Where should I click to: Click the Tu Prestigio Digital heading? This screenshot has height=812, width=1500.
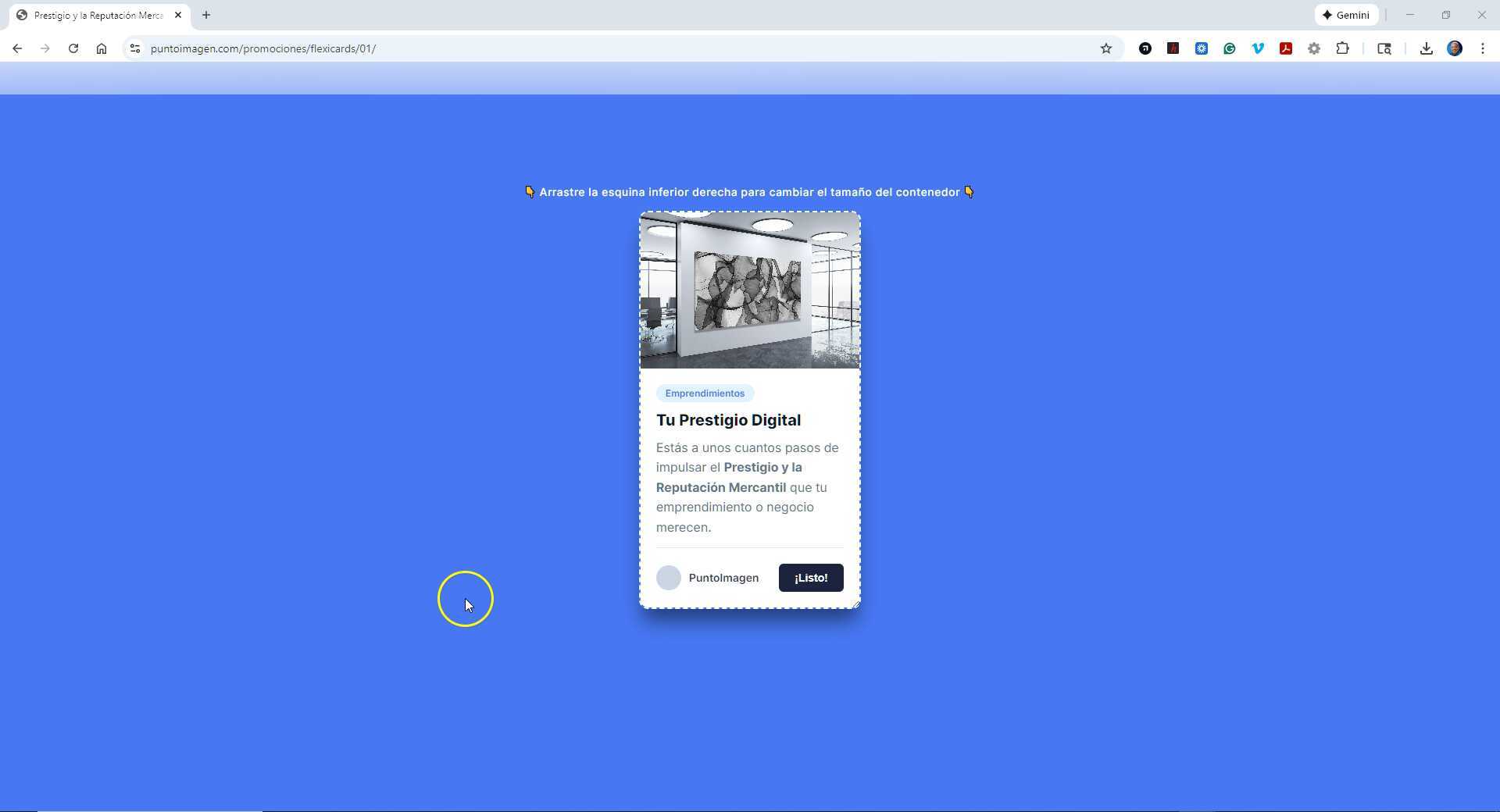[728, 420]
